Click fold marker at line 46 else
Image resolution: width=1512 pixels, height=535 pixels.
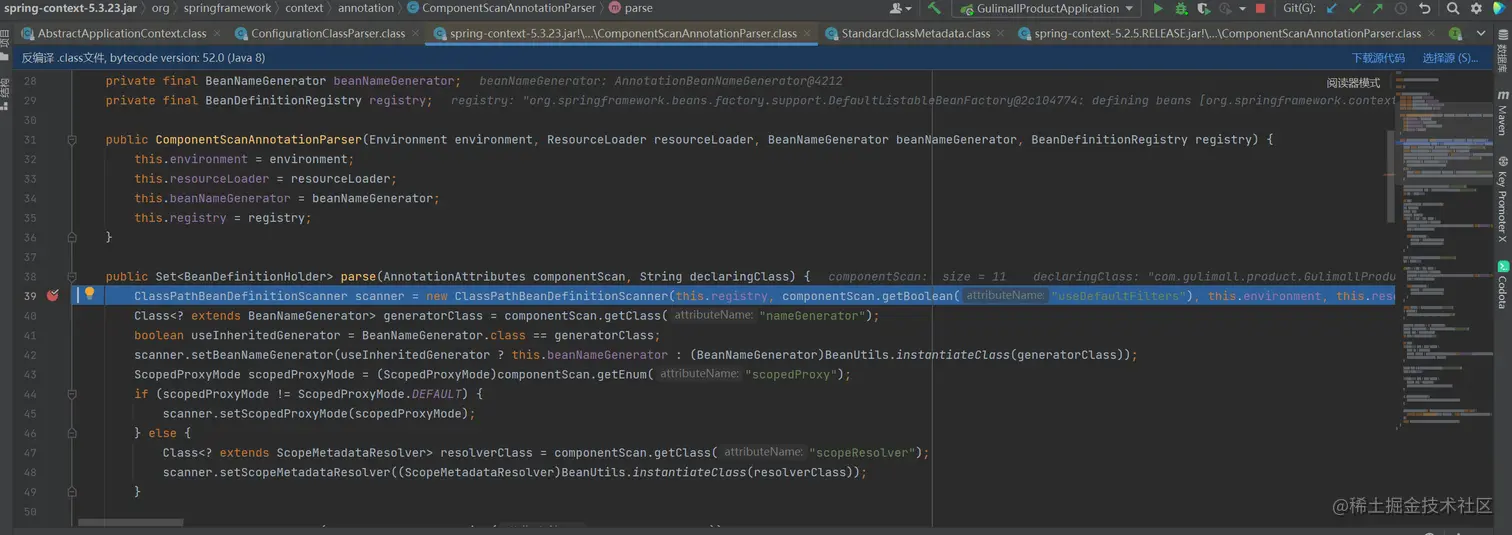tap(72, 433)
